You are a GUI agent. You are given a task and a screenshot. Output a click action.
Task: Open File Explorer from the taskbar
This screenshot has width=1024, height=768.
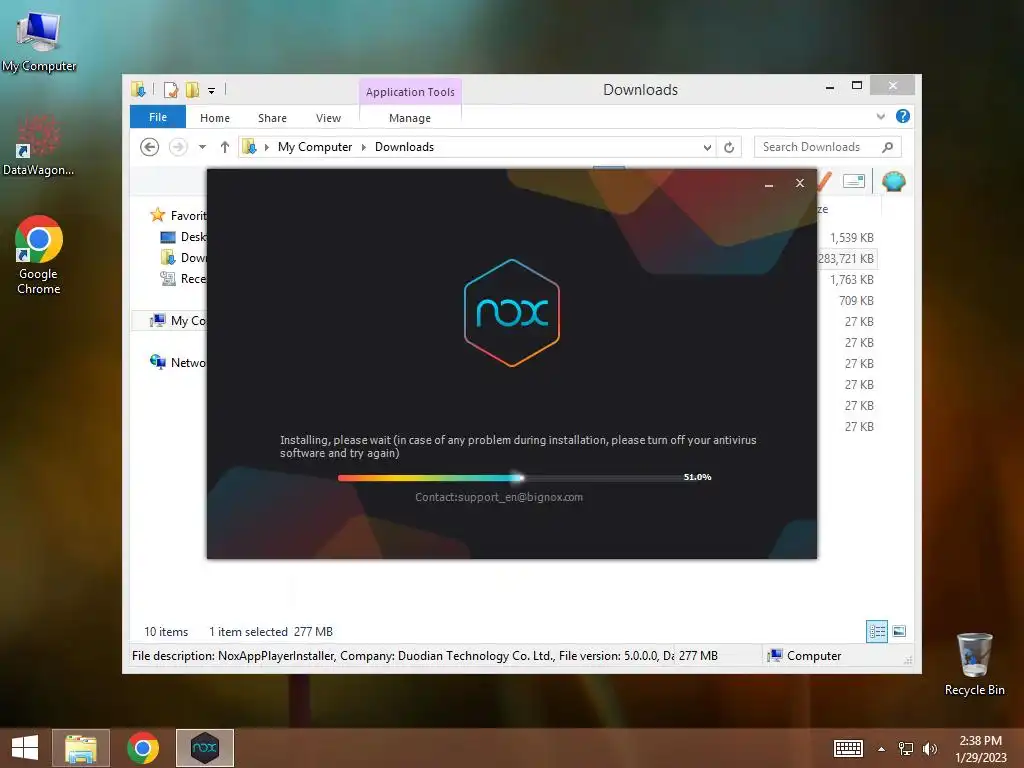coord(81,748)
